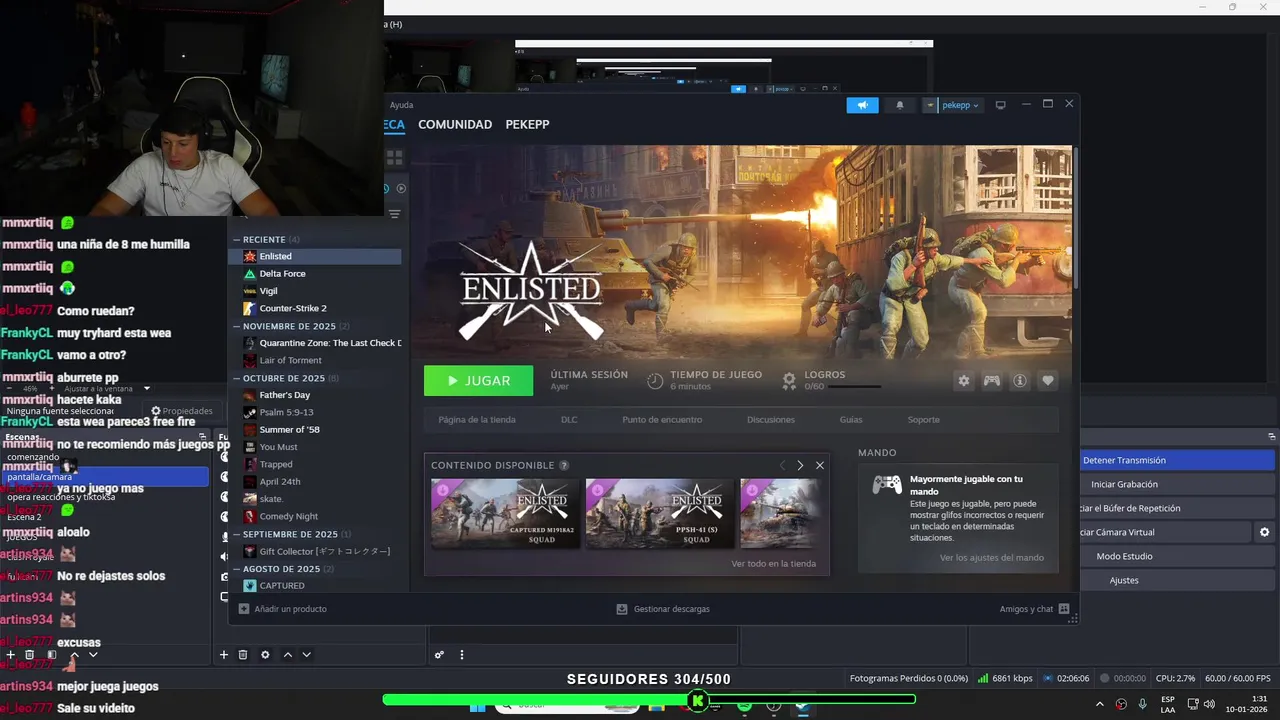This screenshot has width=1280, height=720.
Task: Click Añadir un producto
Action: coord(283,609)
